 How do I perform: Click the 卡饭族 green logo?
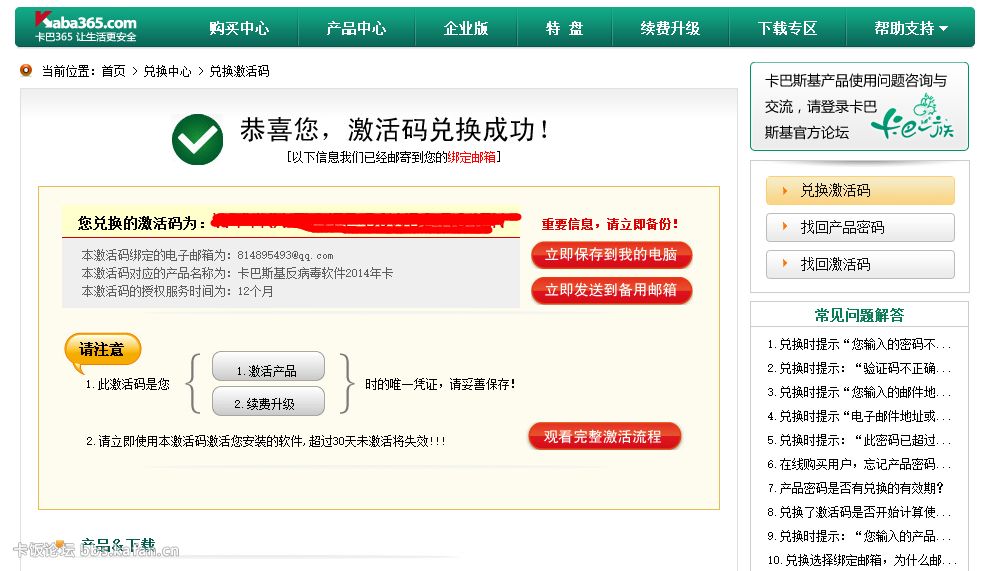tap(913, 118)
